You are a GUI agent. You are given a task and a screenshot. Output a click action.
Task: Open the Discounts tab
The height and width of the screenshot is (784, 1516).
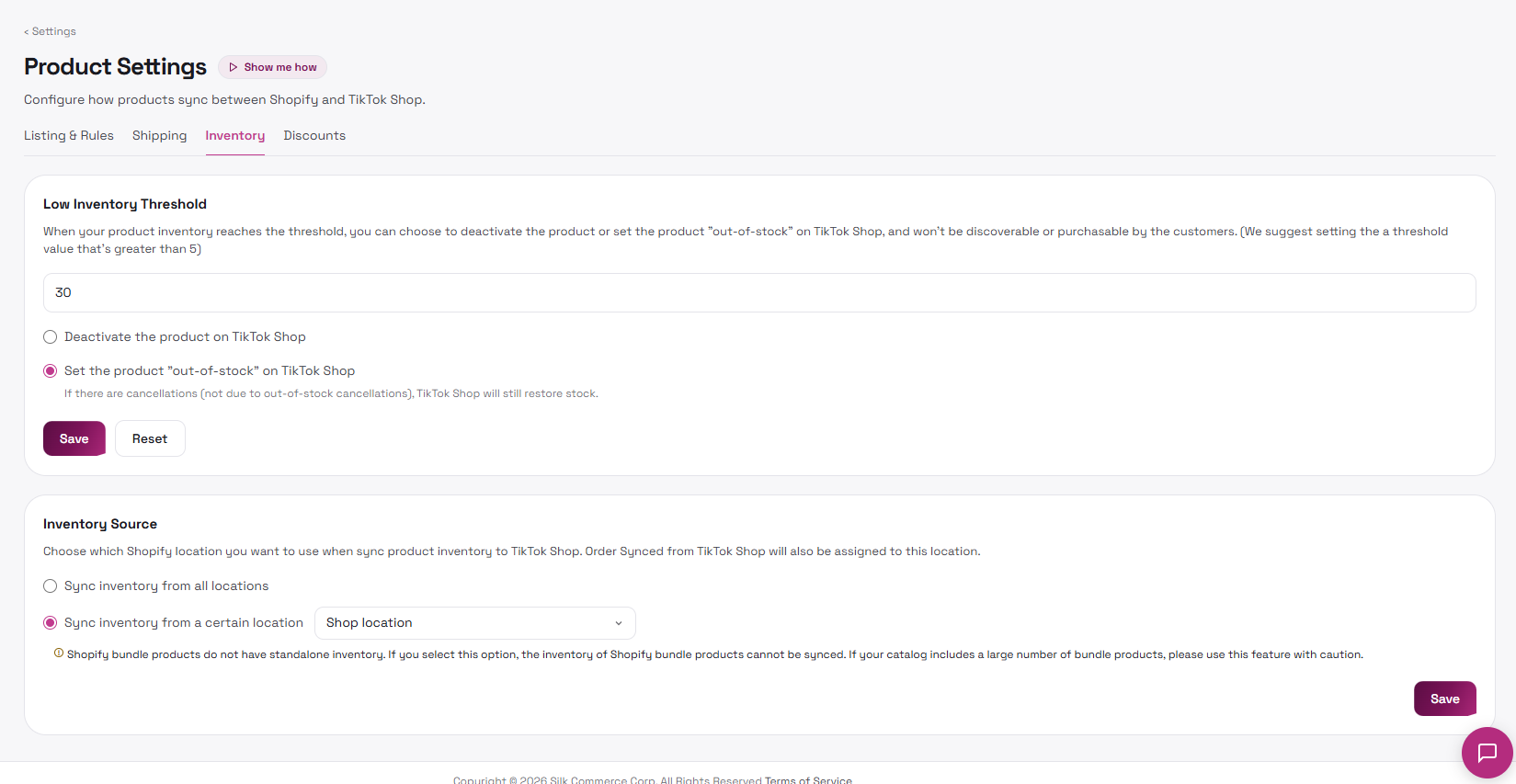tap(314, 135)
